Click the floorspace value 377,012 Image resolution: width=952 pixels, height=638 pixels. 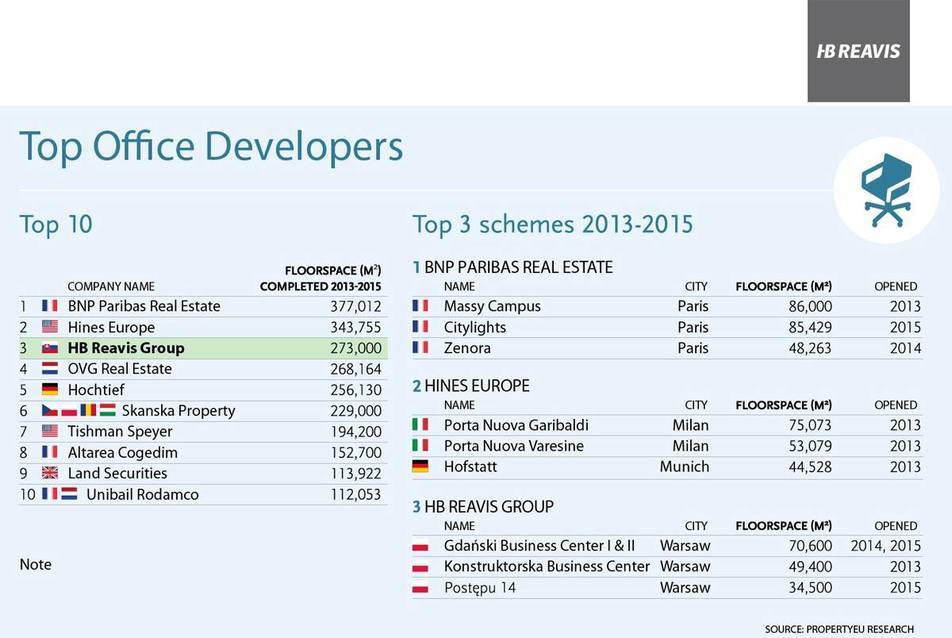356,307
